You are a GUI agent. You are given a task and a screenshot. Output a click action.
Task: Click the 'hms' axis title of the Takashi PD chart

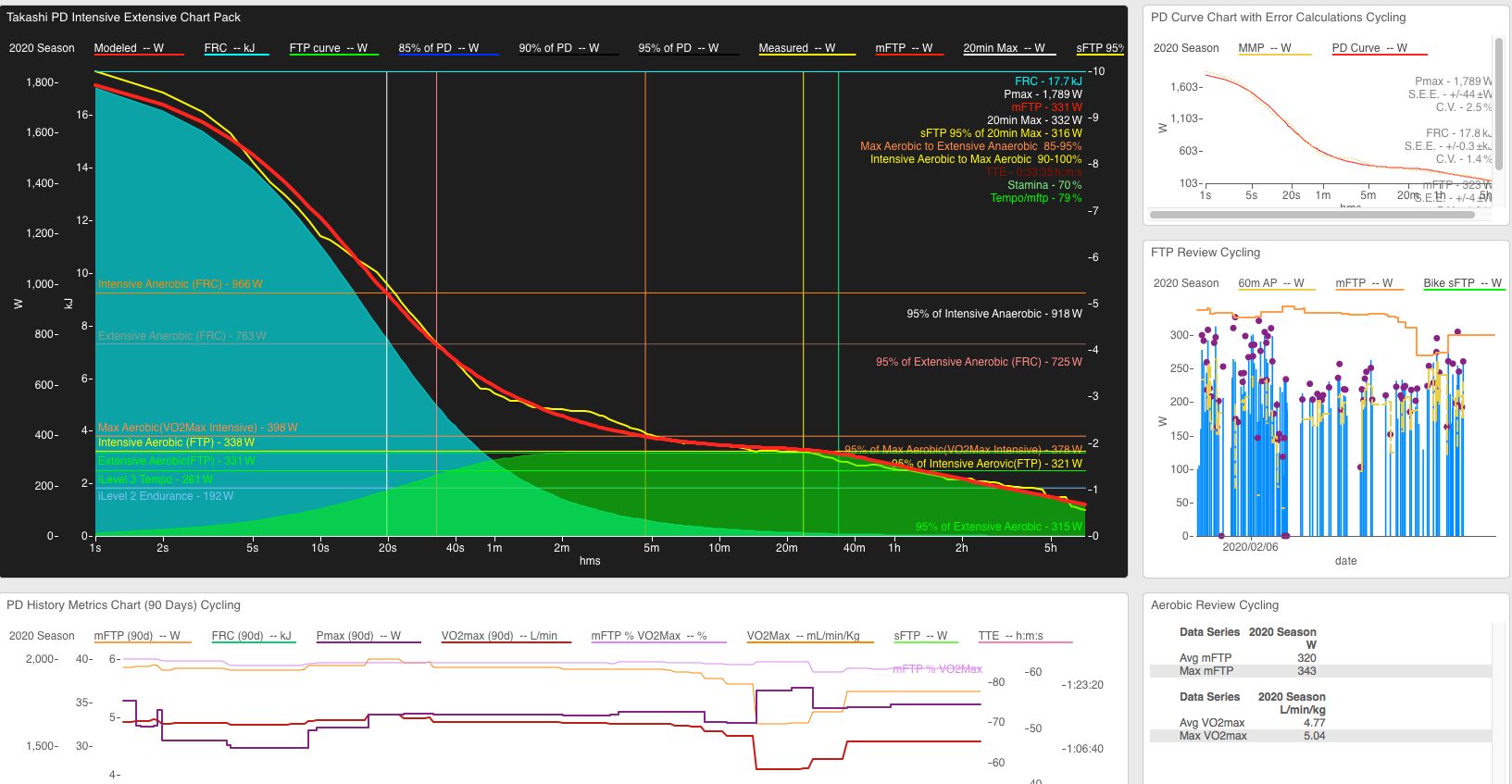tap(590, 561)
